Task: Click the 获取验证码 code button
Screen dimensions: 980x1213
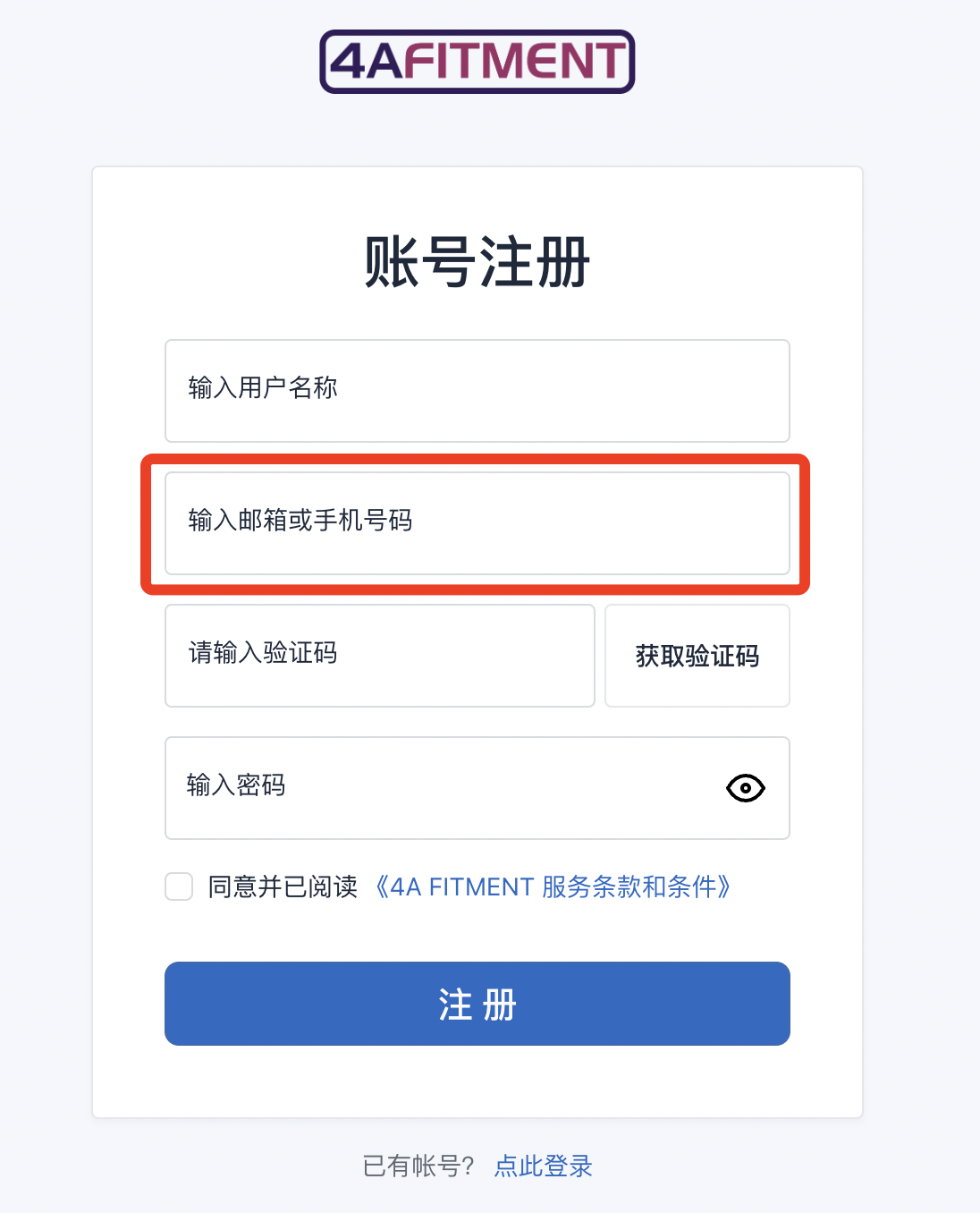Action: (697, 656)
